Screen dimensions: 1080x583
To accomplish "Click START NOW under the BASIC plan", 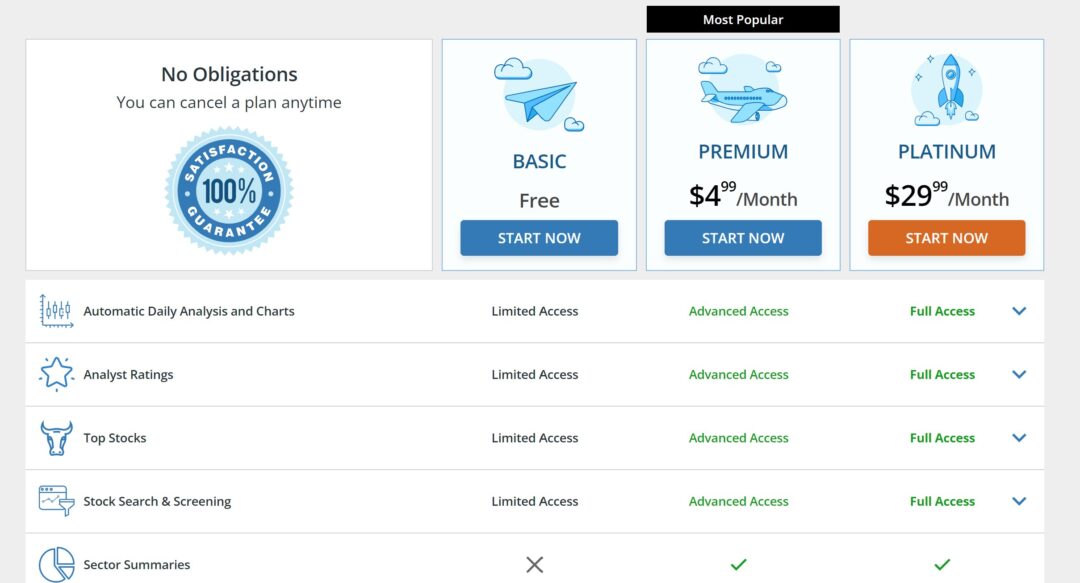I will point(539,237).
